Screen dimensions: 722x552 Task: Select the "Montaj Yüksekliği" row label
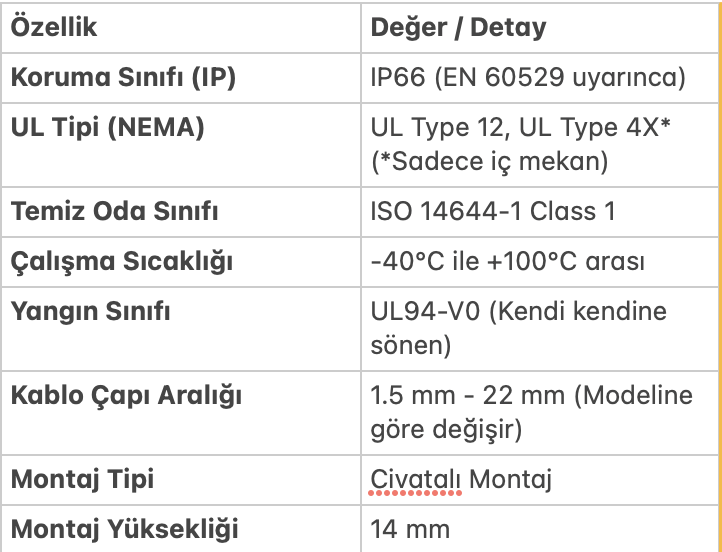click(125, 528)
